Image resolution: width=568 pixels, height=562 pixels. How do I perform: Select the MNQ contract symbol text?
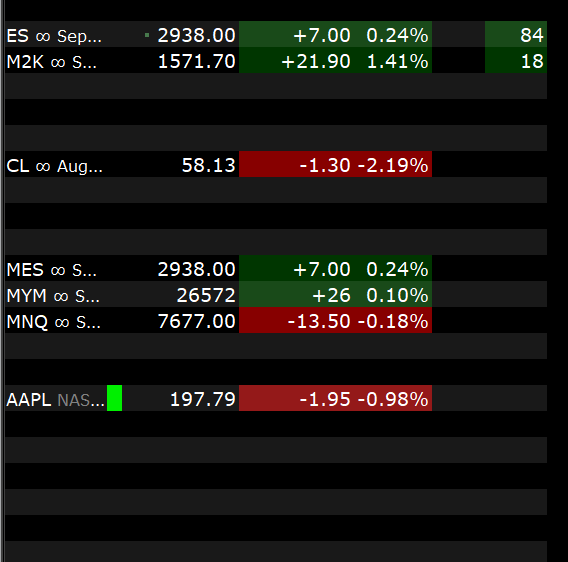pyautogui.click(x=27, y=322)
